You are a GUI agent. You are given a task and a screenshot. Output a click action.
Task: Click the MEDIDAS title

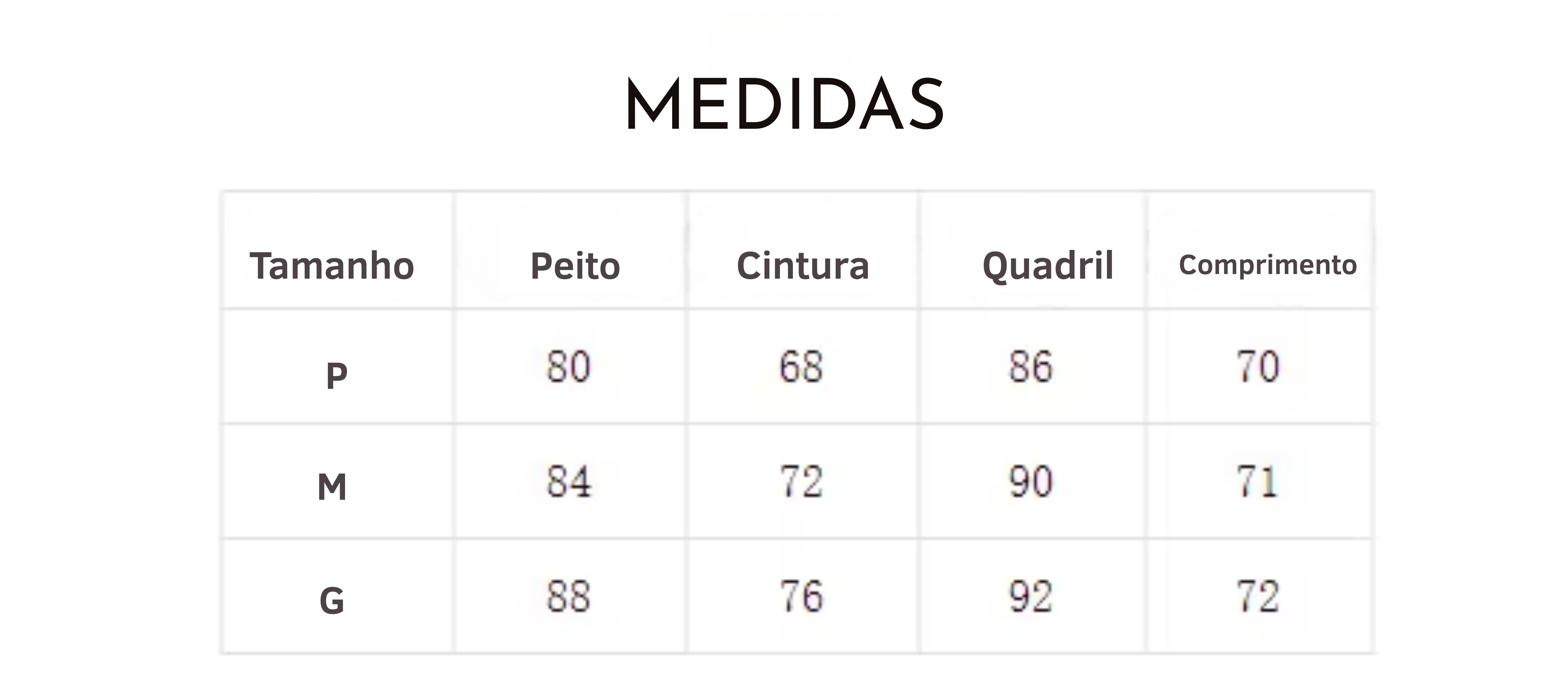(x=785, y=104)
